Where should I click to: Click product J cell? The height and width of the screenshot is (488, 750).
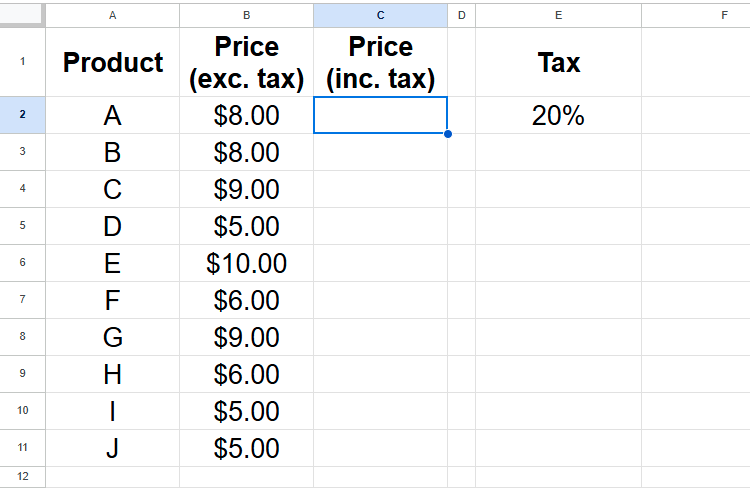(112, 448)
